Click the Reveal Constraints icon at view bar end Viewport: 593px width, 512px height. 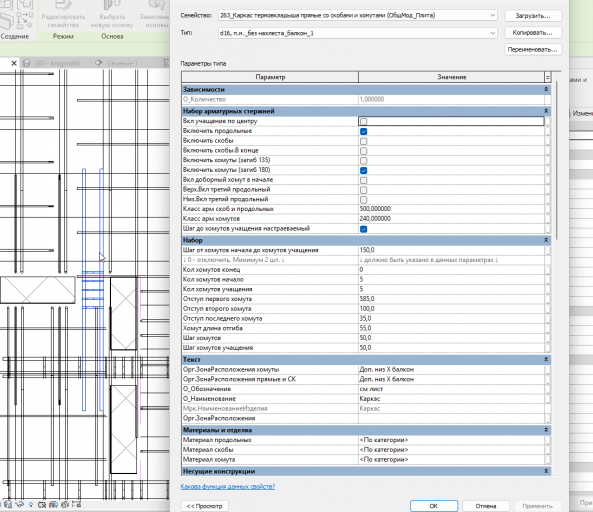point(76,504)
